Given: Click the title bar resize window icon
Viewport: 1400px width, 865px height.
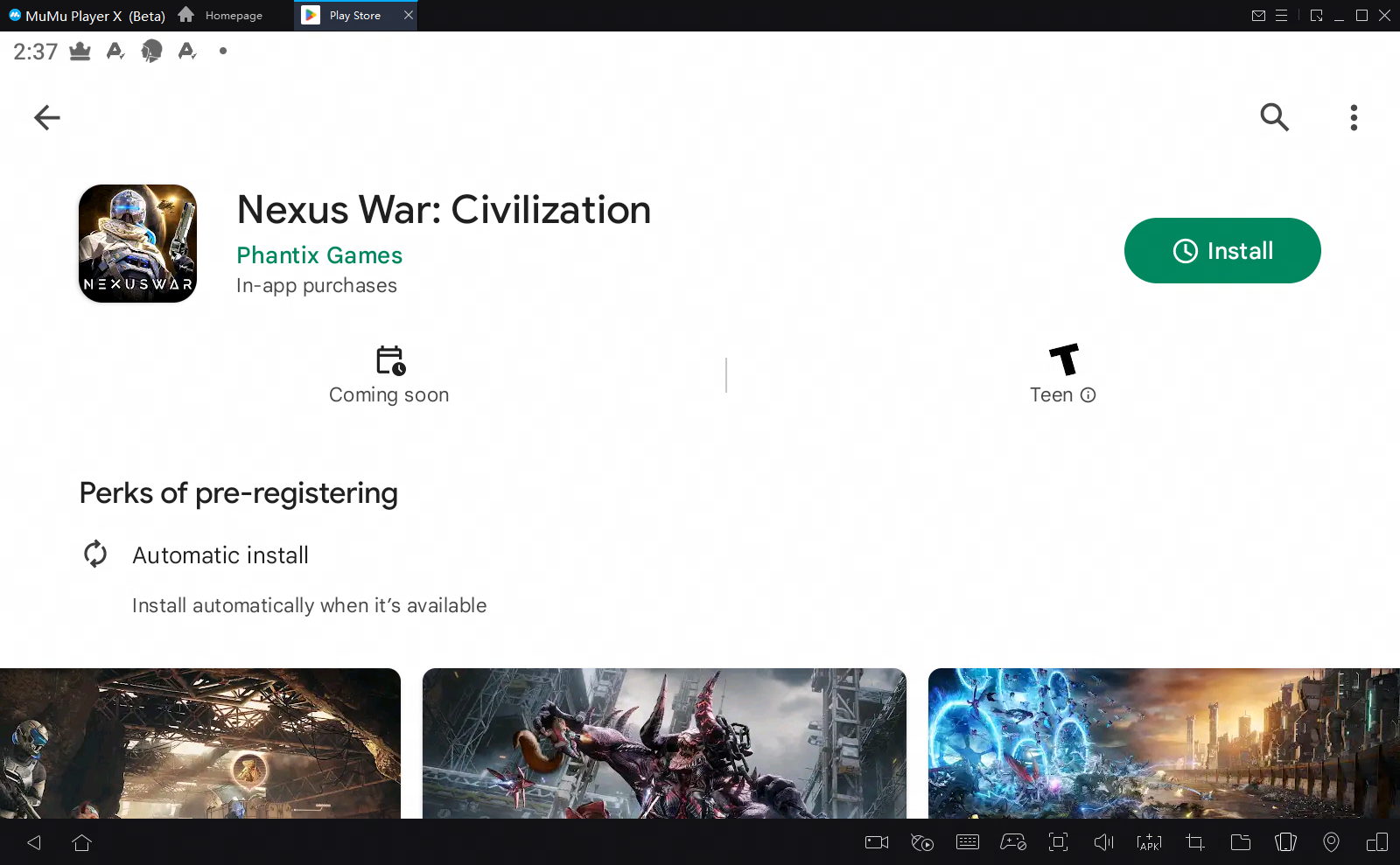Looking at the screenshot, I should click(x=1316, y=16).
